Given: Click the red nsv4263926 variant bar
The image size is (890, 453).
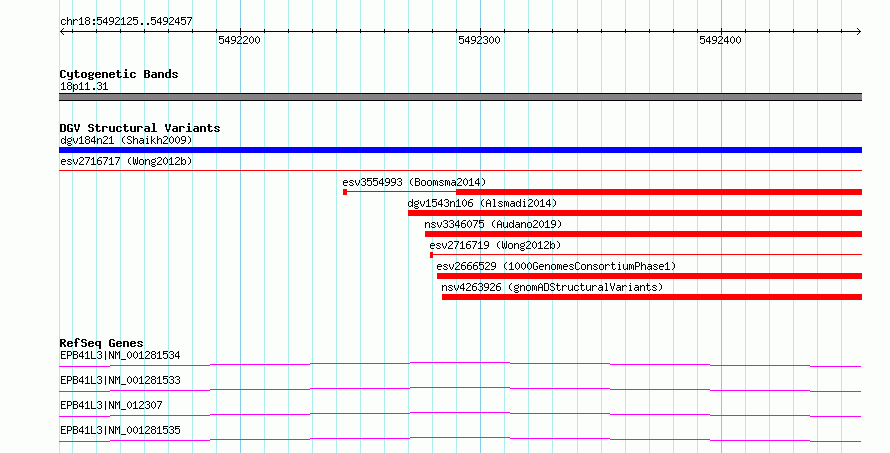Looking at the screenshot, I should 652,297.
